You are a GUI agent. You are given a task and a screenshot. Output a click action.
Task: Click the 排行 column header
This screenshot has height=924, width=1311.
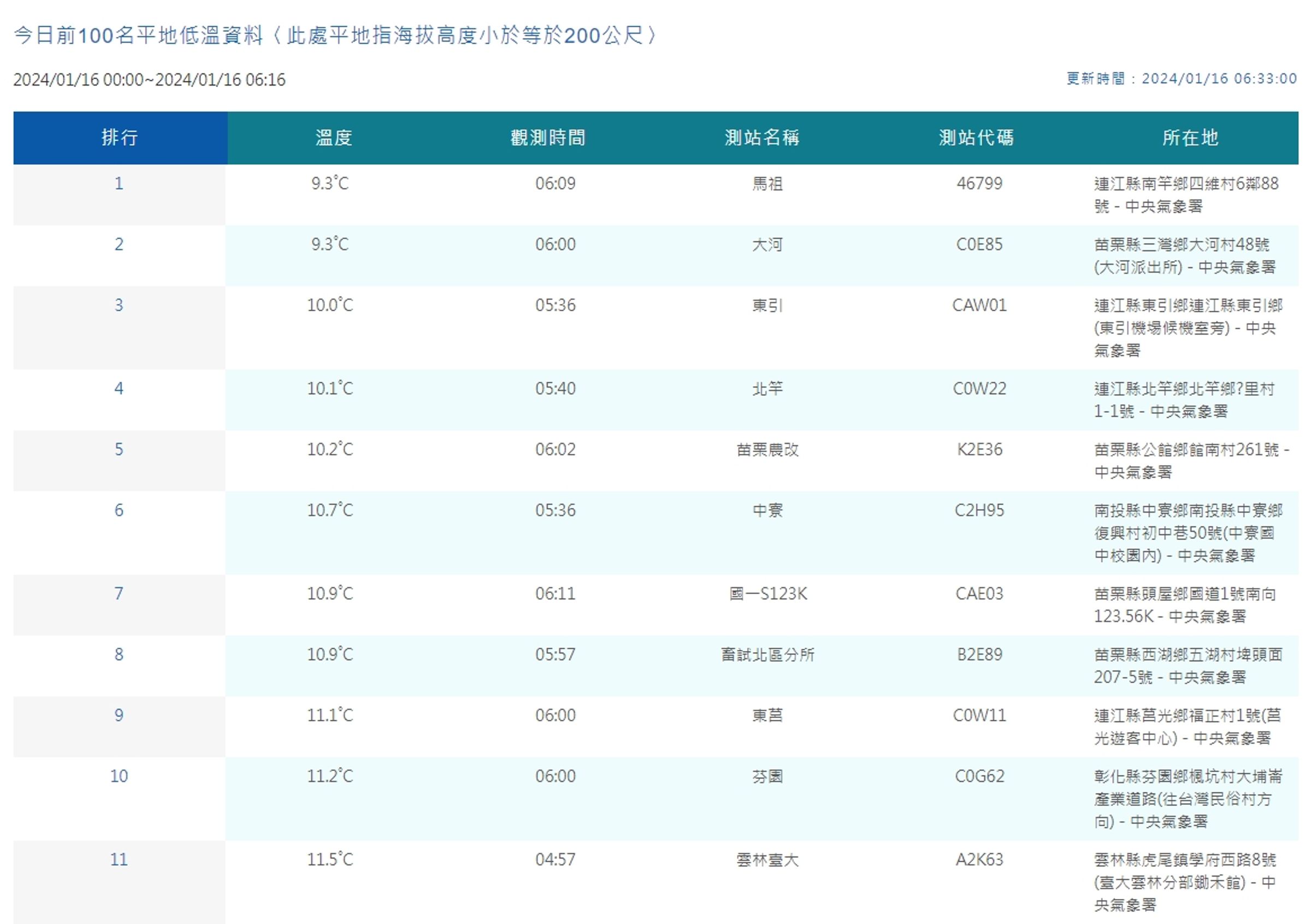(x=120, y=138)
